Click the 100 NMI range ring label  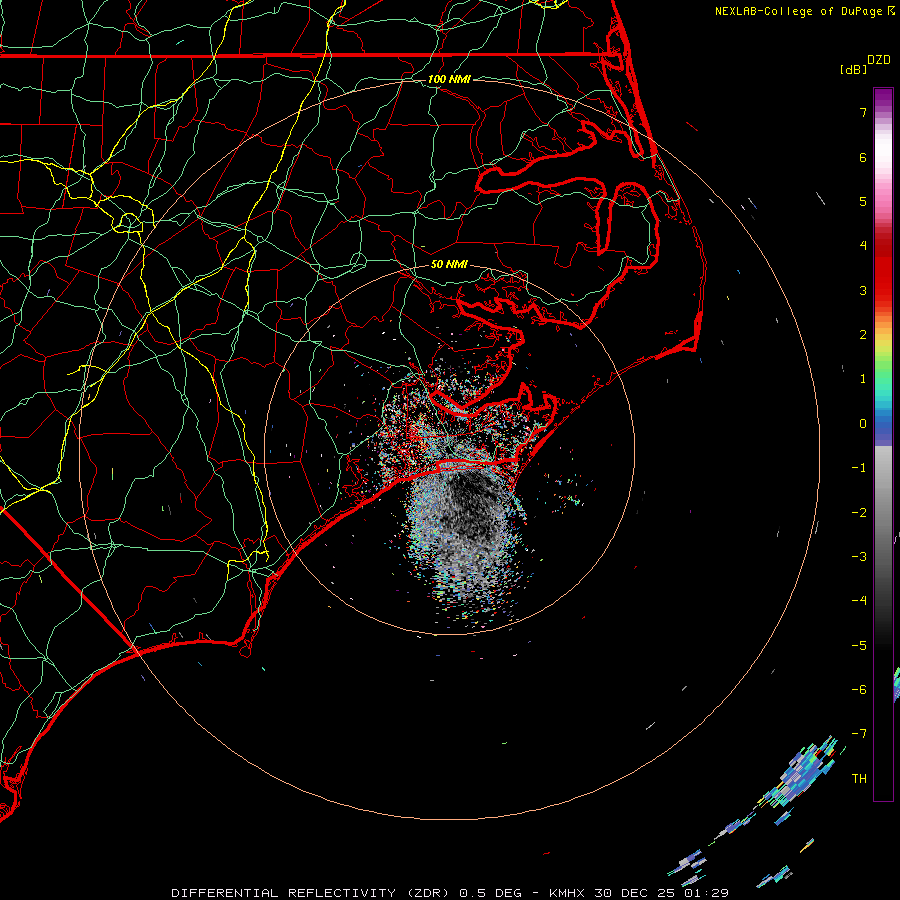click(x=449, y=79)
